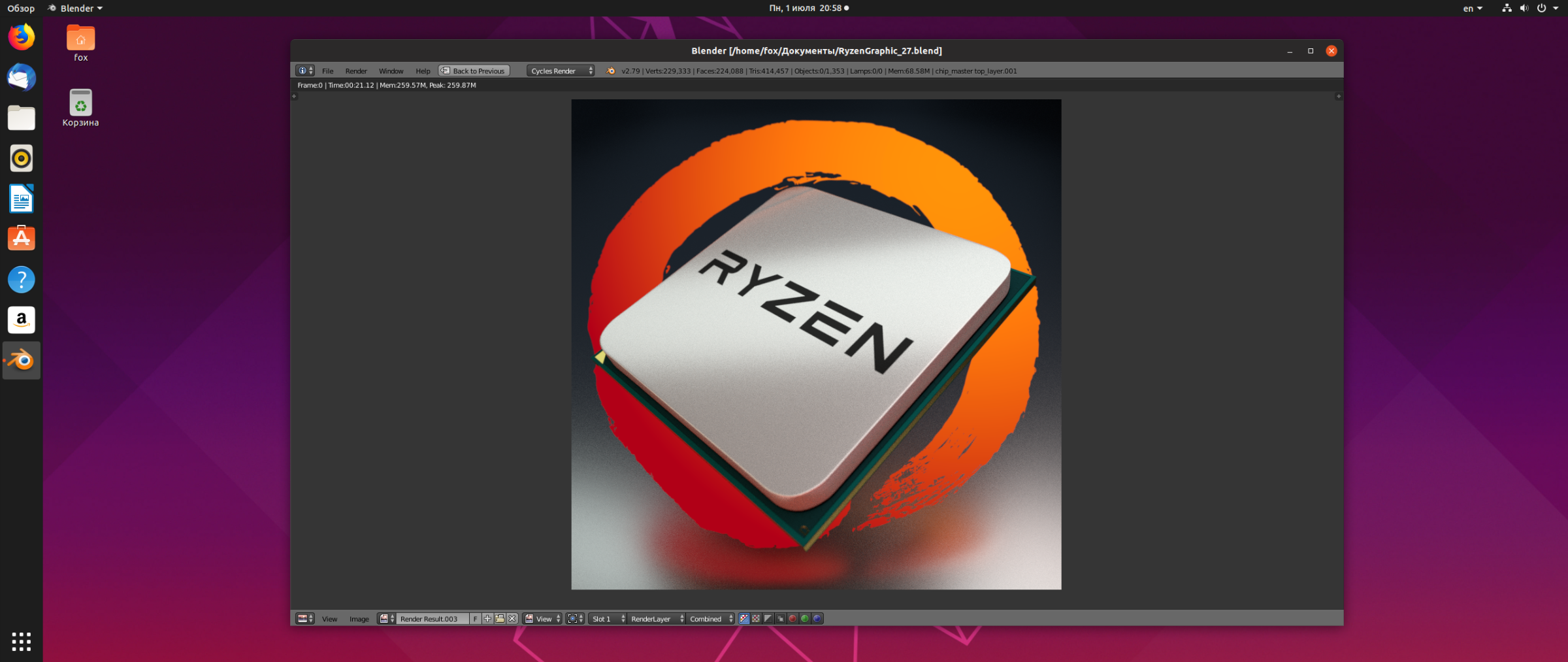Toggle the alpha channel only display
Screen dimensions: 1568x662
tap(768, 619)
